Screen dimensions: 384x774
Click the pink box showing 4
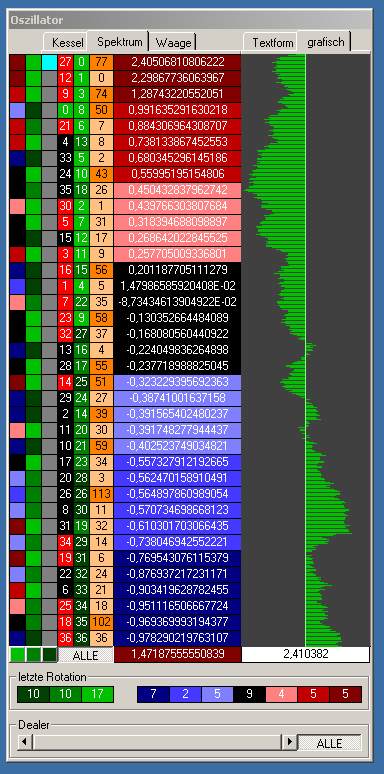tap(281, 694)
